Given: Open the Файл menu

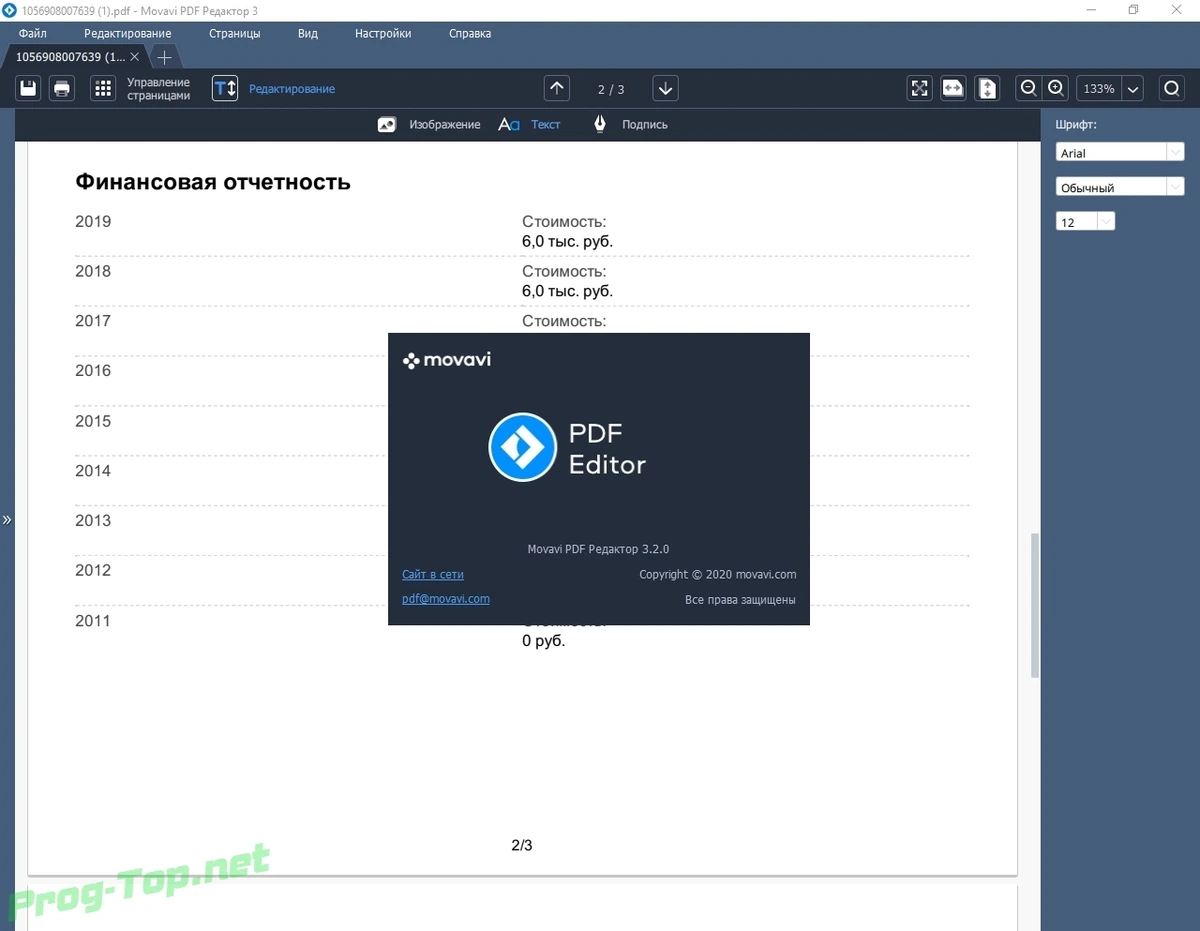Looking at the screenshot, I should point(33,33).
